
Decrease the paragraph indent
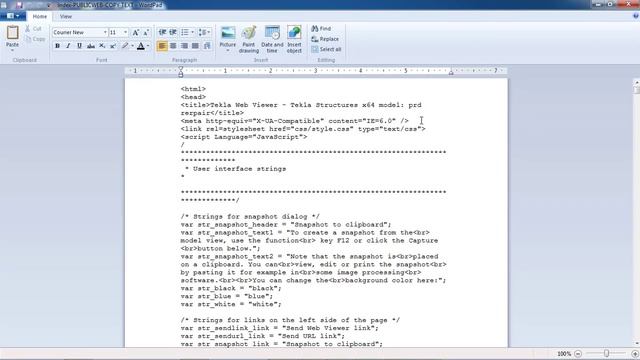coord(162,32)
